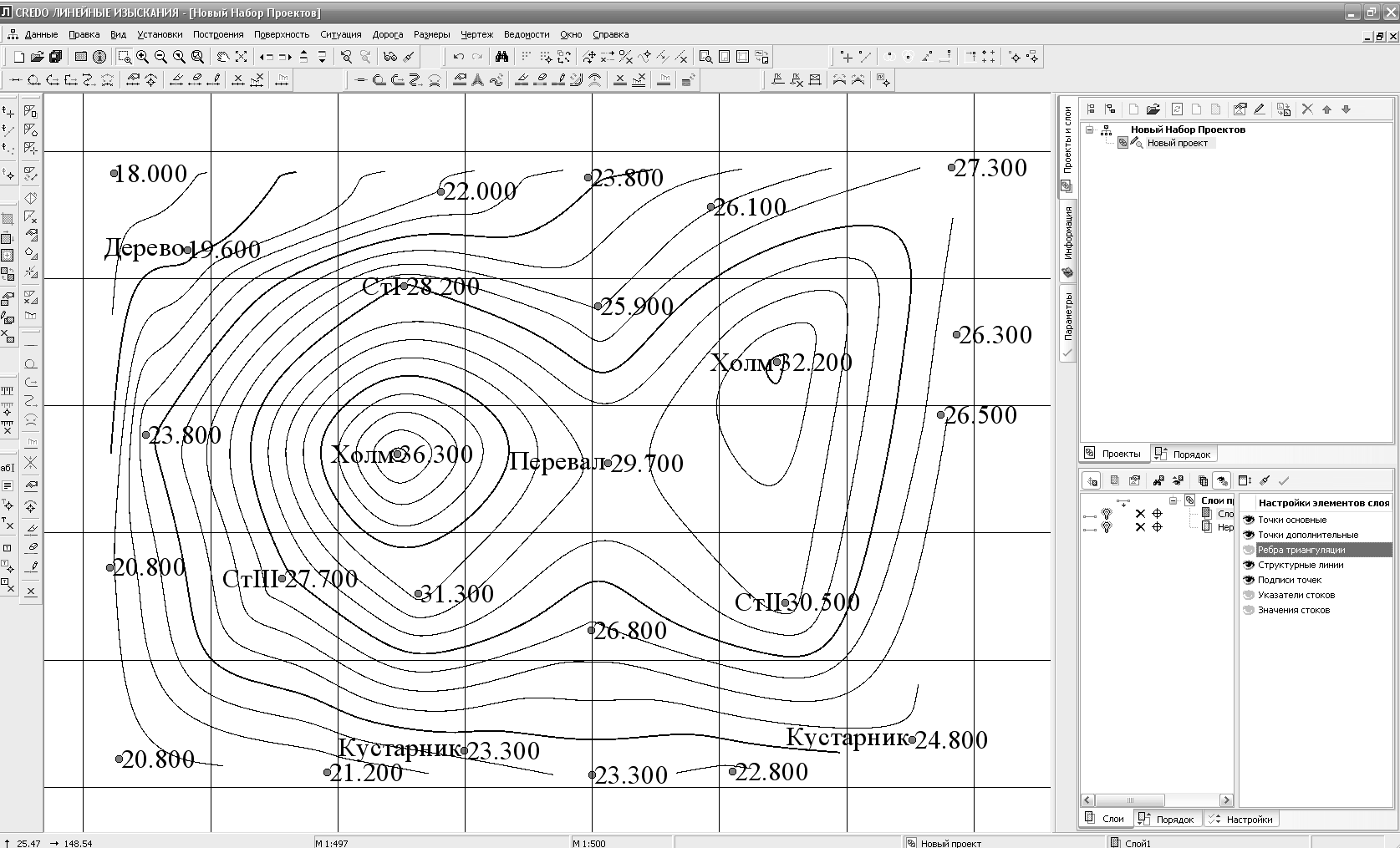
Task: Open the Чертеж menu
Action: 477,34
